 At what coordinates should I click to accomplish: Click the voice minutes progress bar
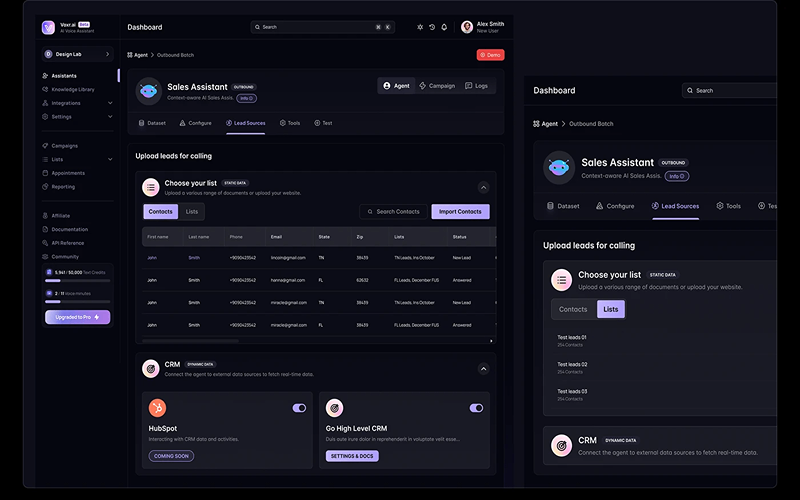(78, 302)
